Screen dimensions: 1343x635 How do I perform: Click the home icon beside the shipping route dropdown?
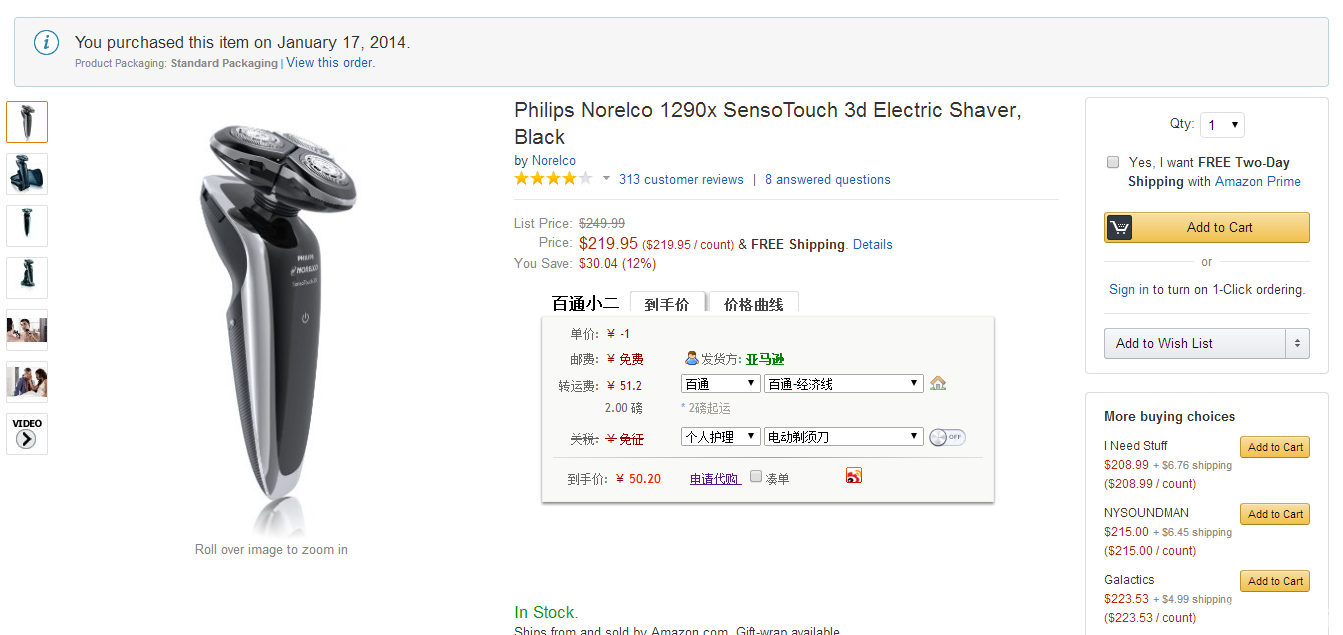[x=938, y=383]
